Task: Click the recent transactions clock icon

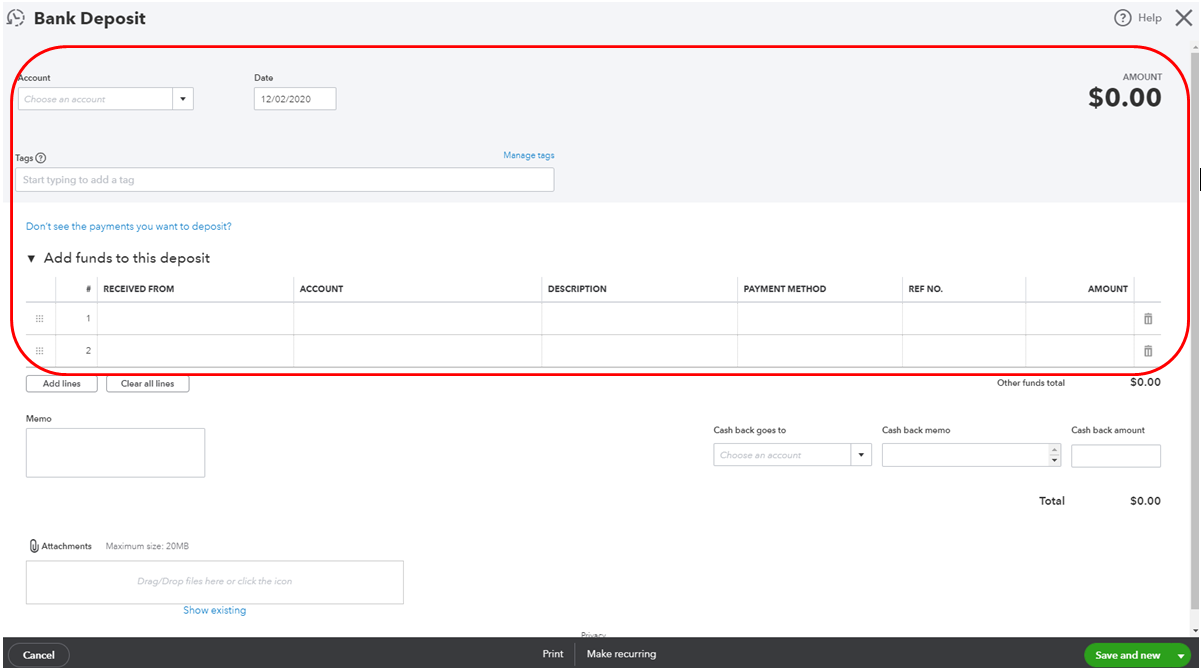Action: click(x=16, y=18)
